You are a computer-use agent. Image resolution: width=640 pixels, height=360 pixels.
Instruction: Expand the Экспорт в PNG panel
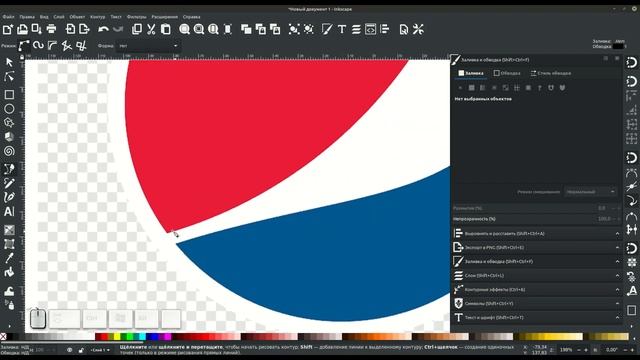tap(537, 247)
